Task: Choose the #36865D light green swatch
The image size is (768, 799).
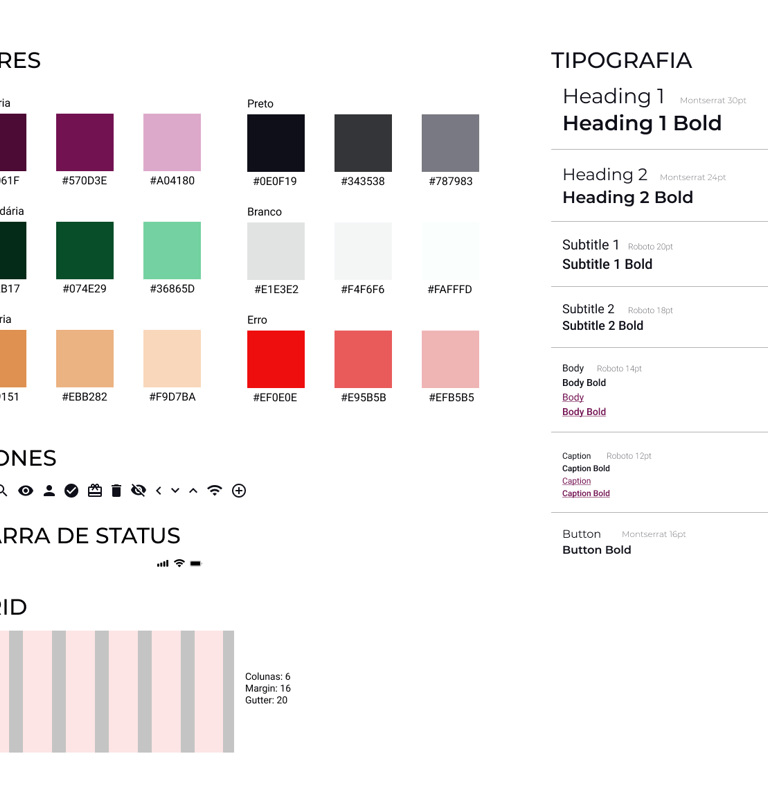Action: coord(172,250)
